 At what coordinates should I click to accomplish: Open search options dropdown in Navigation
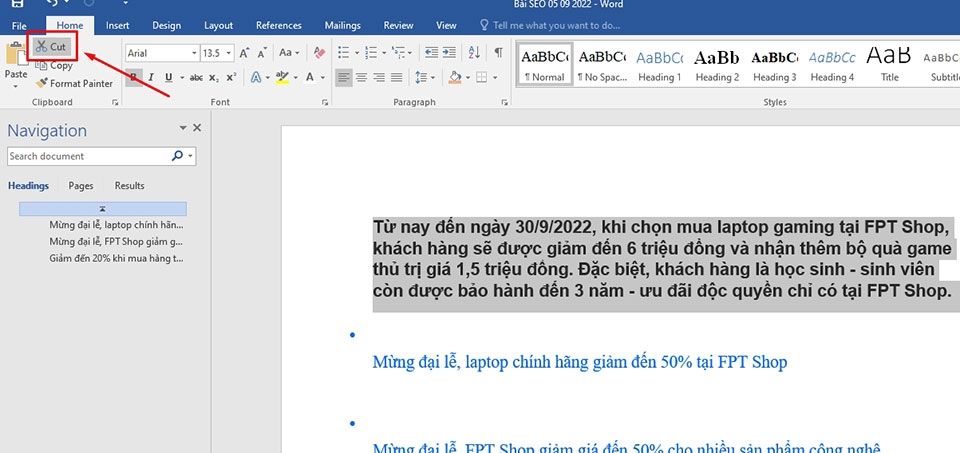click(190, 156)
